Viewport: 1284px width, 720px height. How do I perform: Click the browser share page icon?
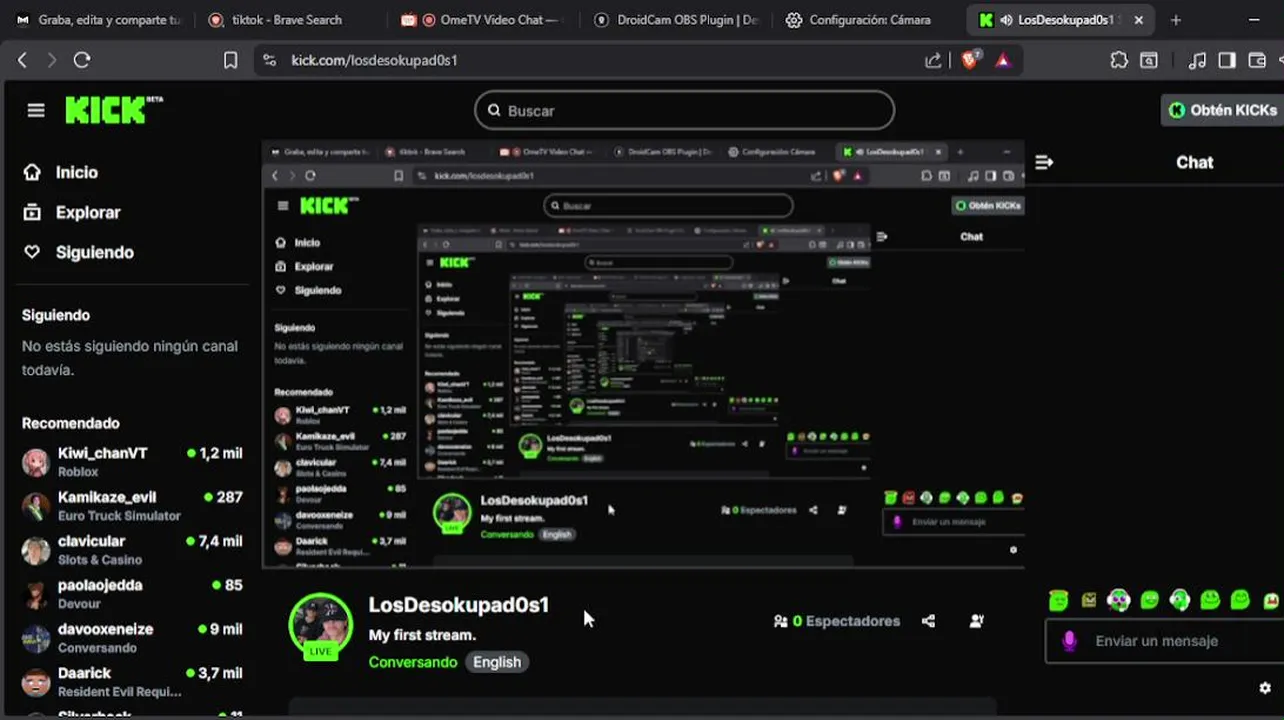tap(933, 60)
